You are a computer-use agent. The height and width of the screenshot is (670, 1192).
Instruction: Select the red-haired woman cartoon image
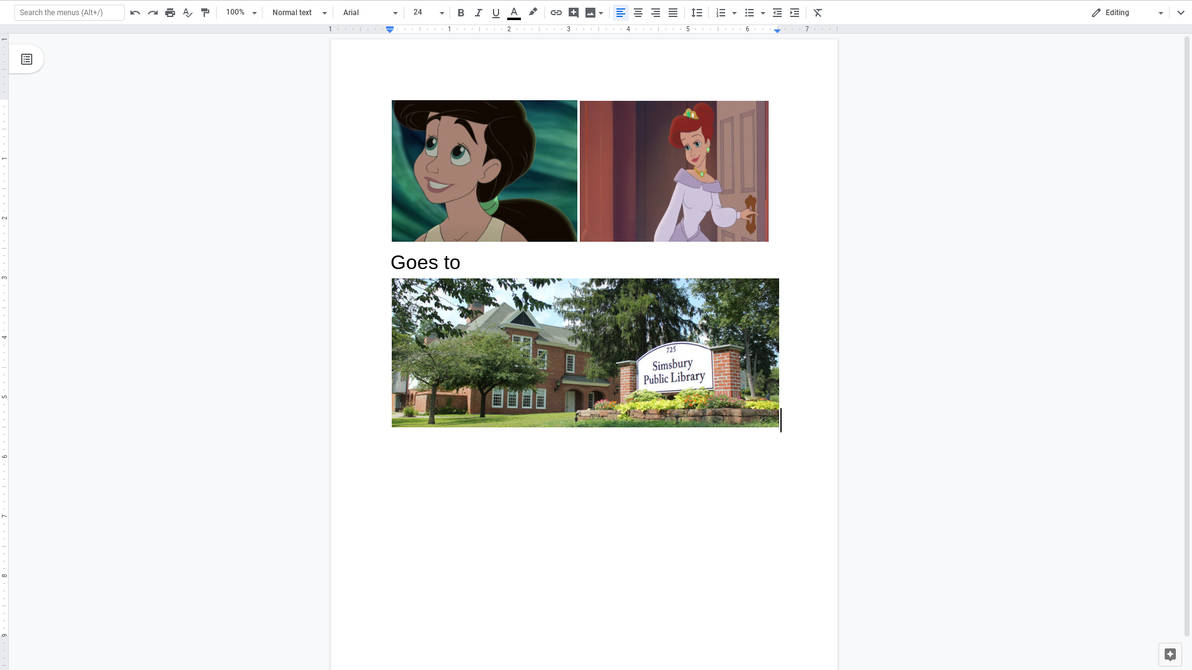674,171
